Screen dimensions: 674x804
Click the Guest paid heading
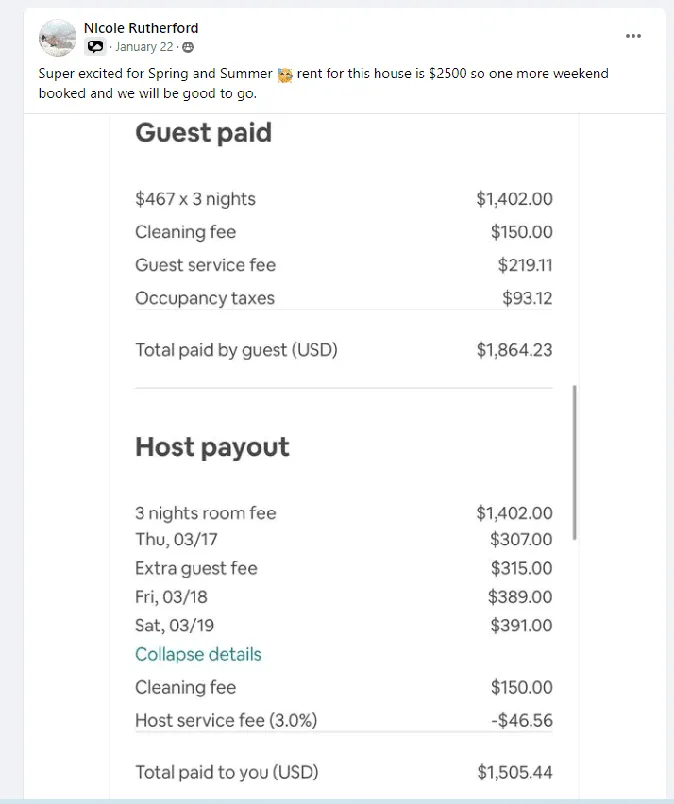203,133
